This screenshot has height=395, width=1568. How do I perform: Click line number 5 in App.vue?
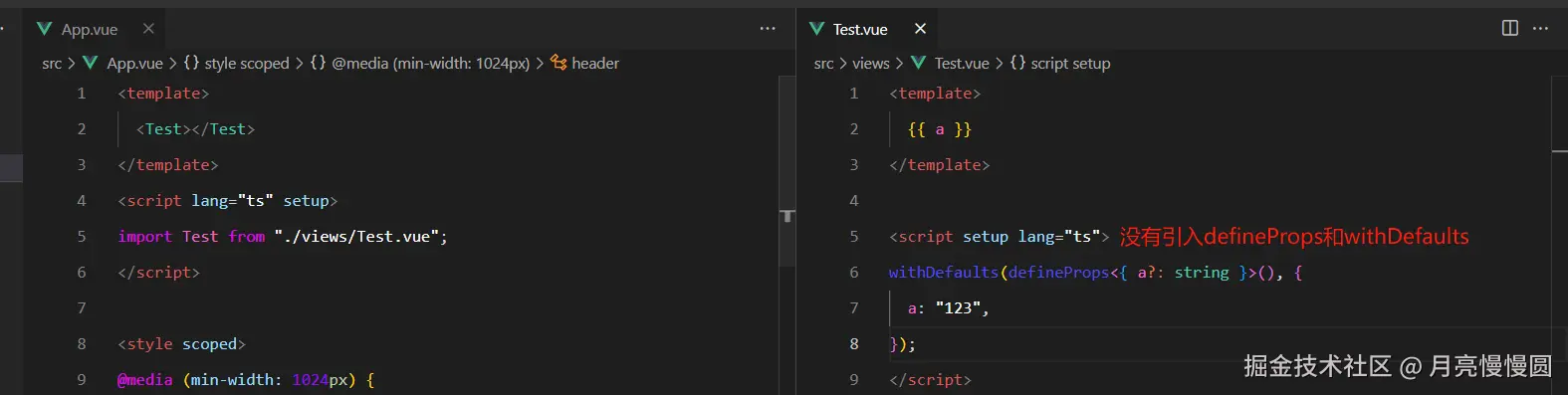82,237
